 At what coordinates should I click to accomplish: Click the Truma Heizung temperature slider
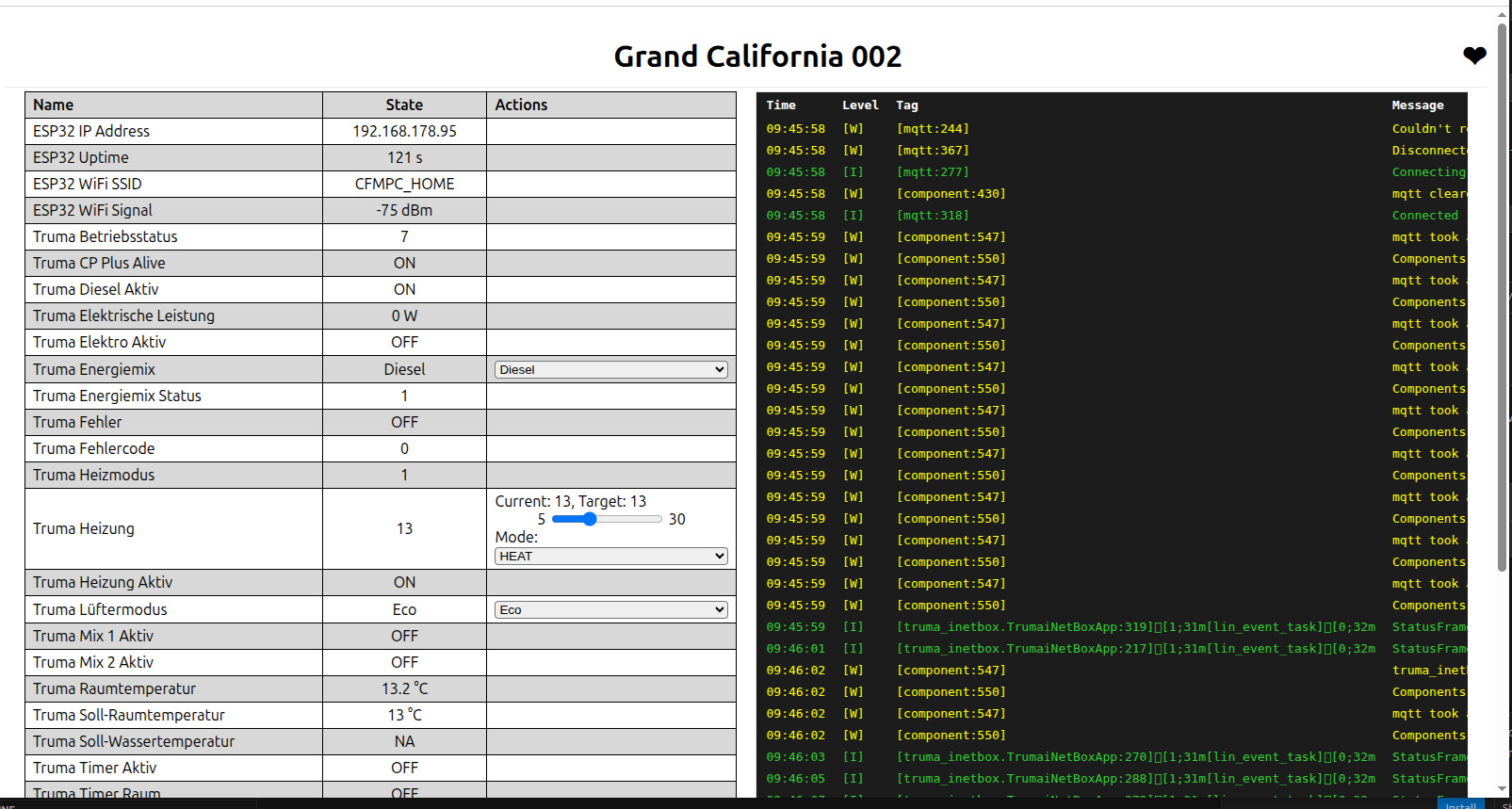[x=607, y=519]
